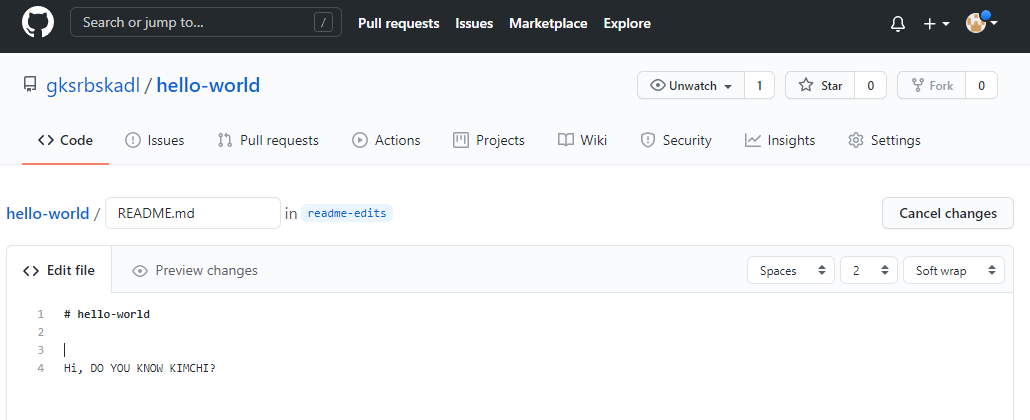Switch to the repository Pull requests tab

coord(268,140)
